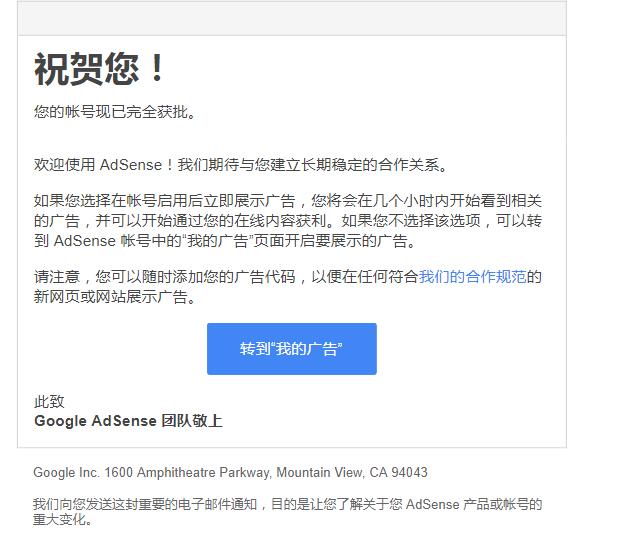The image size is (634, 533).
Task: Click the 此致 closing text
Action: point(49,402)
